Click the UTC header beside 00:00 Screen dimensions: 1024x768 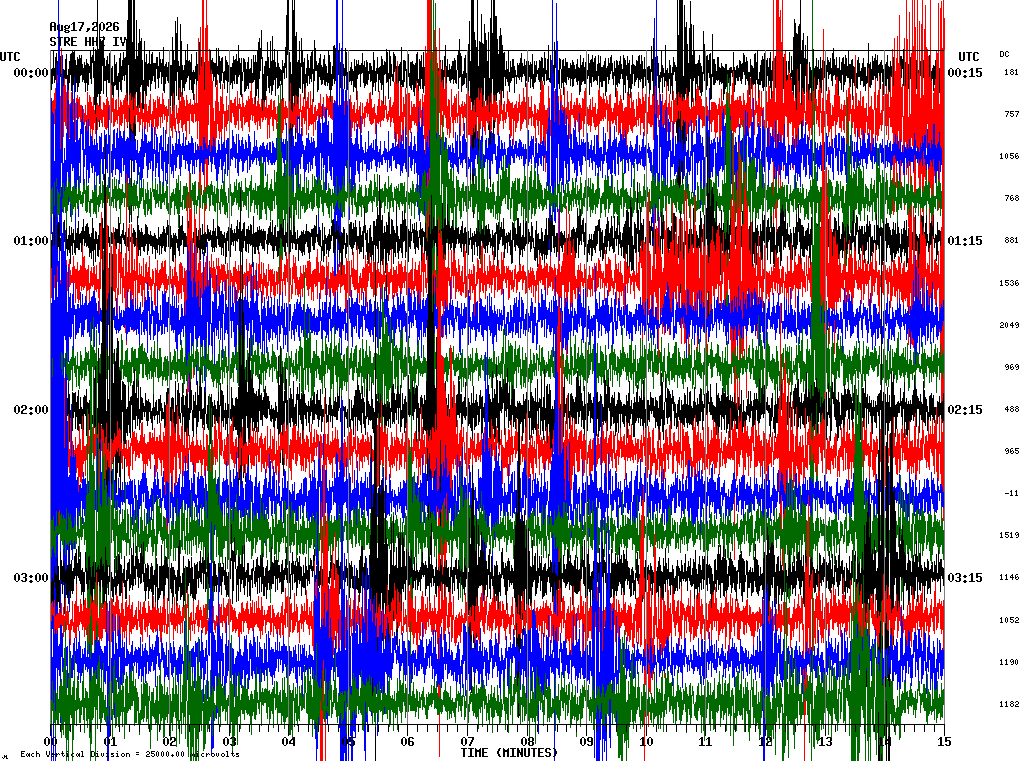point(10,57)
